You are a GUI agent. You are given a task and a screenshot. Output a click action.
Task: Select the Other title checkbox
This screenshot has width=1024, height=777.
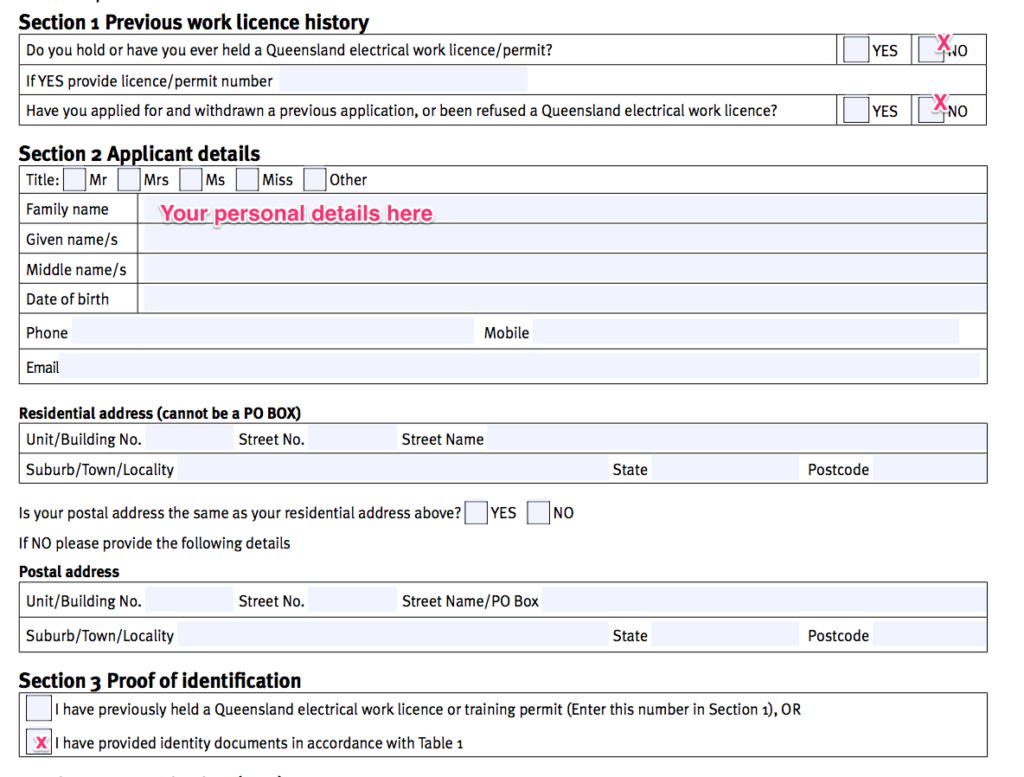point(313,179)
